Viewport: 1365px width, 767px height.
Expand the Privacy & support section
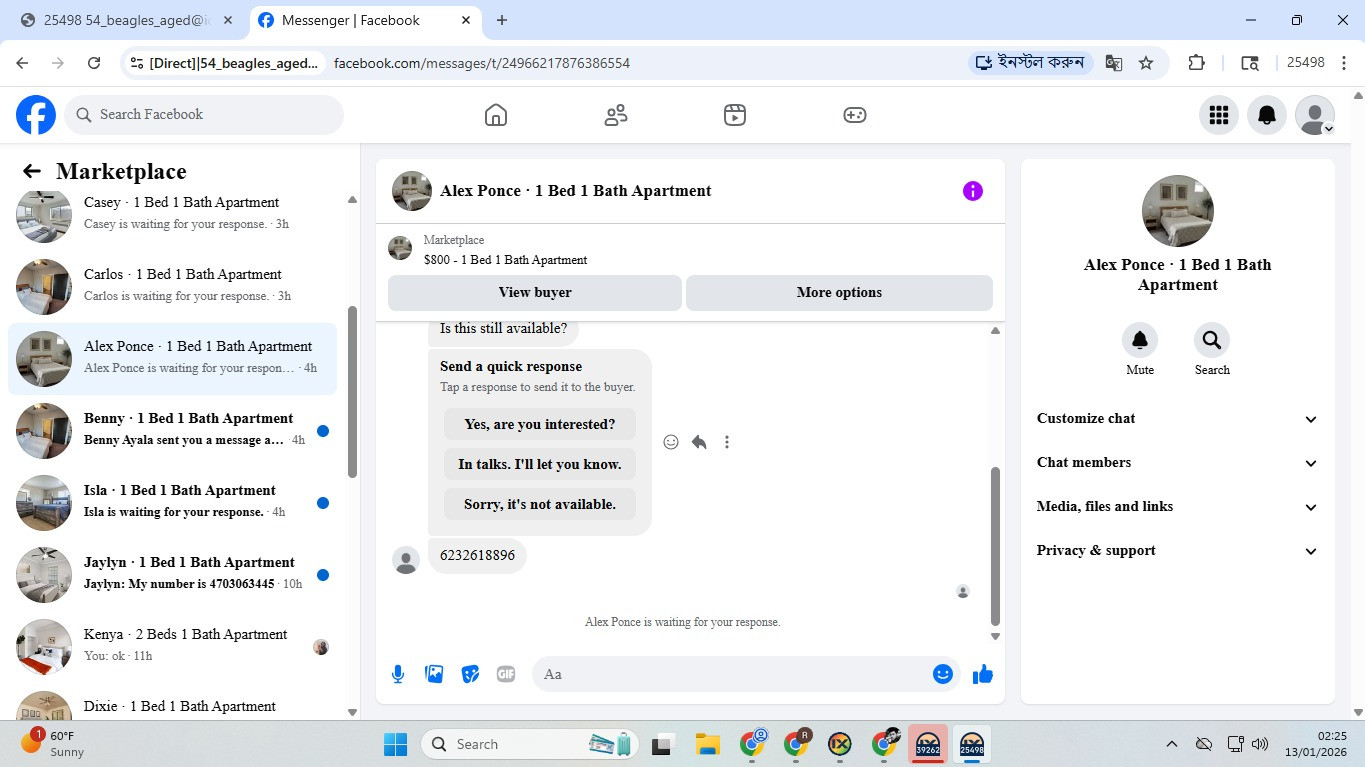click(1177, 551)
